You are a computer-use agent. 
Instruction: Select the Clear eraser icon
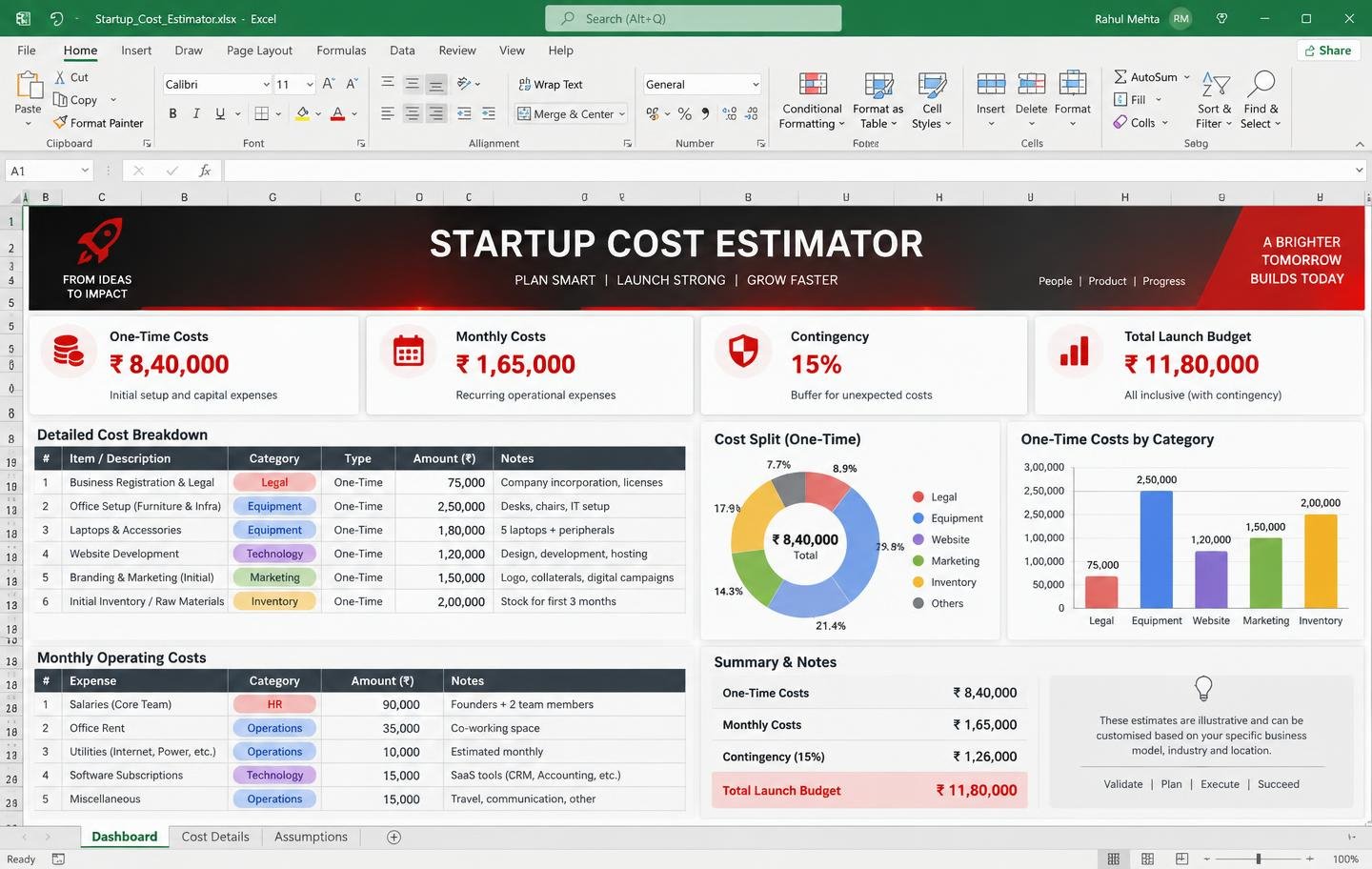tap(1120, 122)
